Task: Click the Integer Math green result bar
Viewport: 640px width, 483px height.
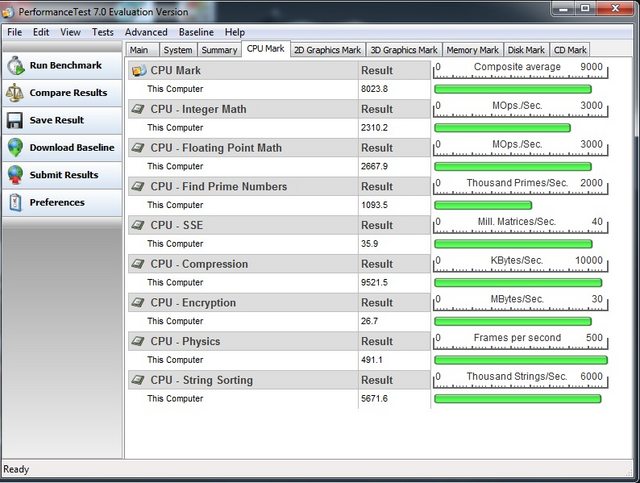Action: [502, 128]
